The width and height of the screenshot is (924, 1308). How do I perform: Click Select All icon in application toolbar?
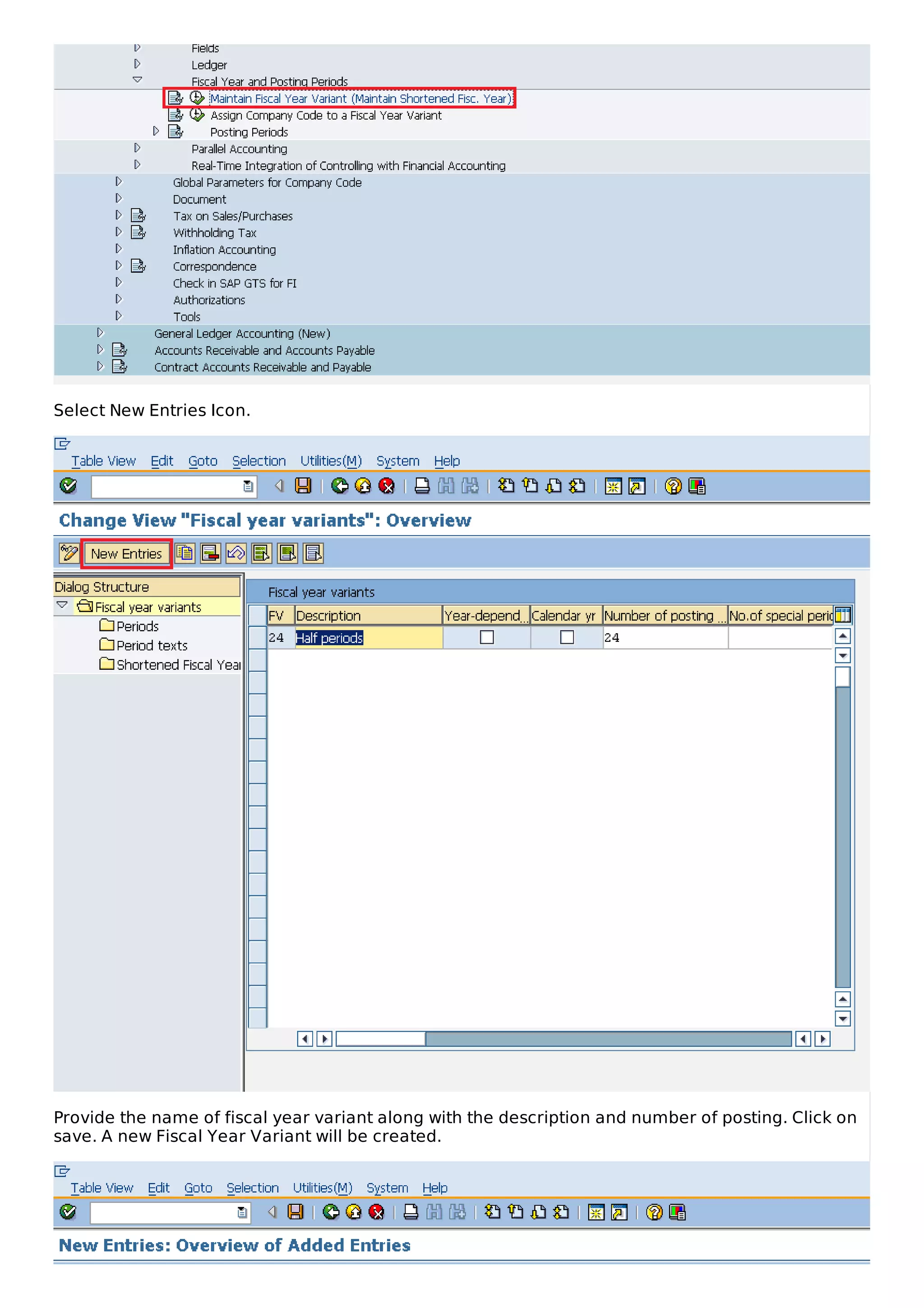pyautogui.click(x=262, y=553)
